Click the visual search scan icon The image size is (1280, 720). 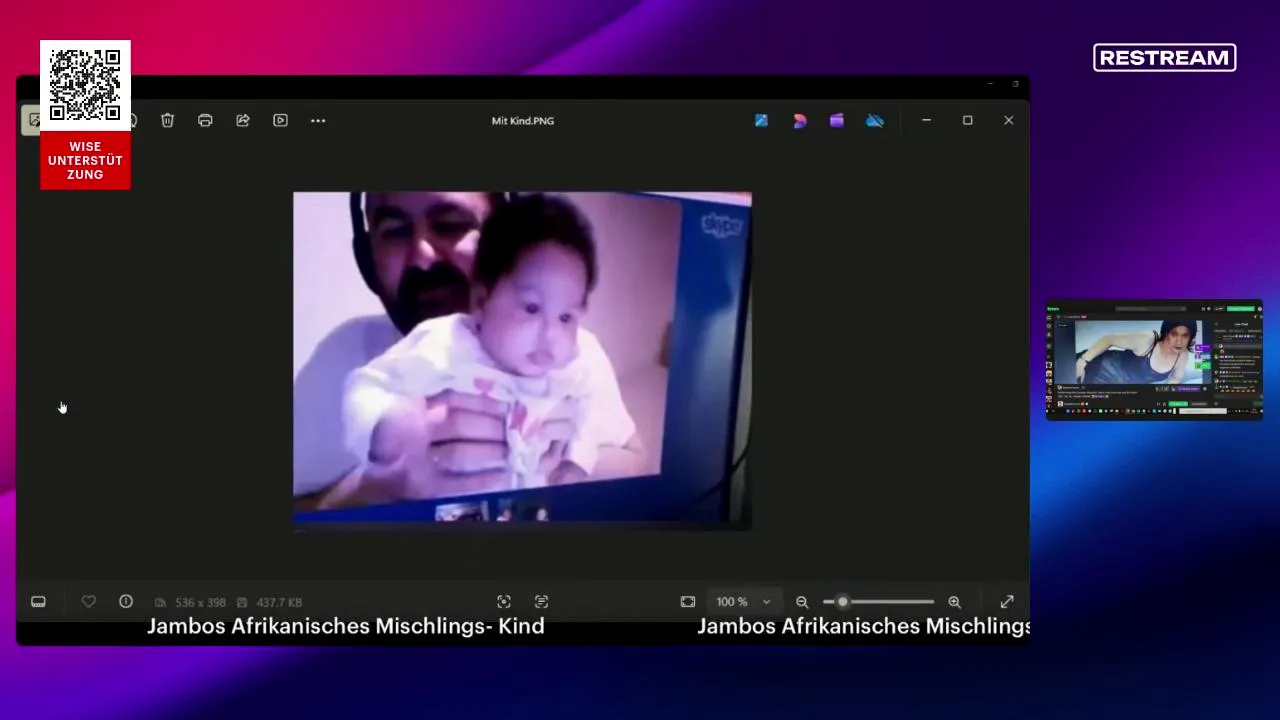point(504,601)
